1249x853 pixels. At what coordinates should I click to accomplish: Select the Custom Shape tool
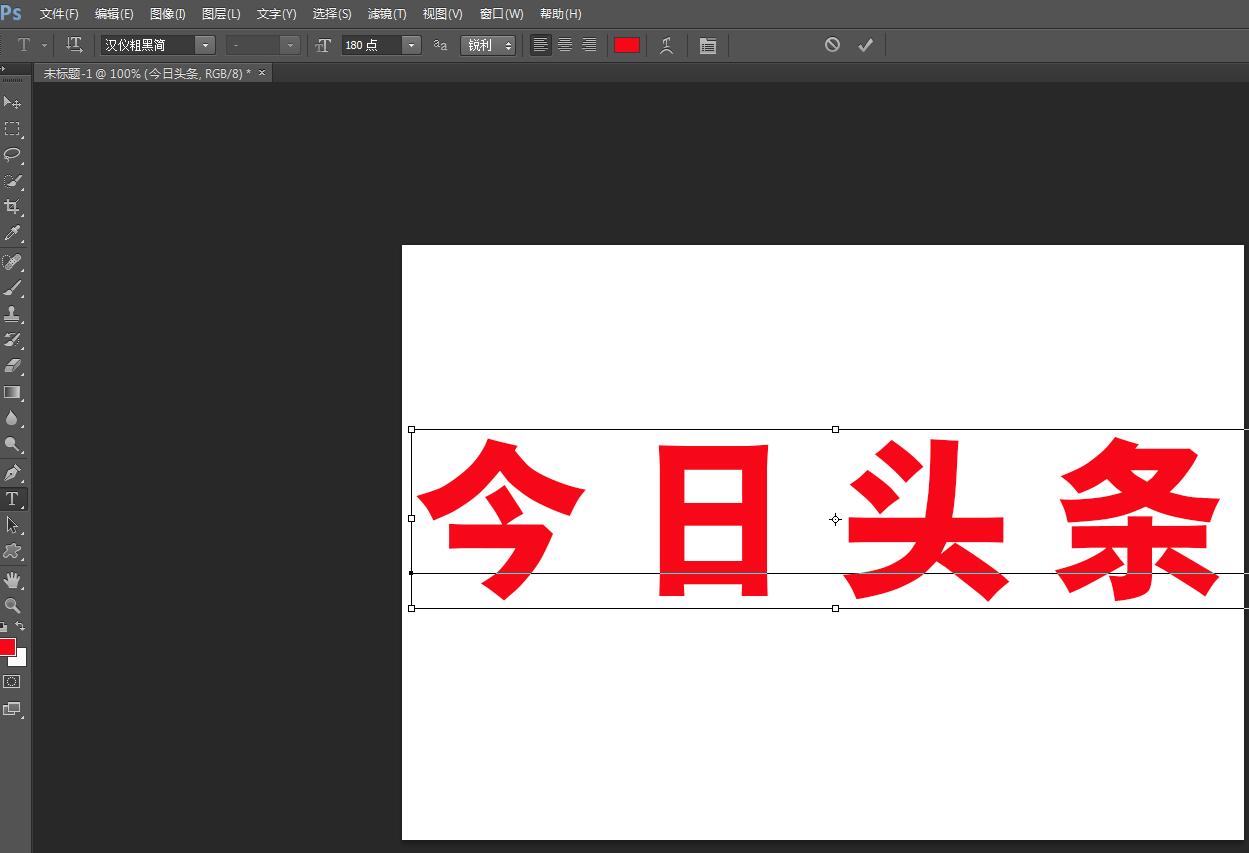12,551
